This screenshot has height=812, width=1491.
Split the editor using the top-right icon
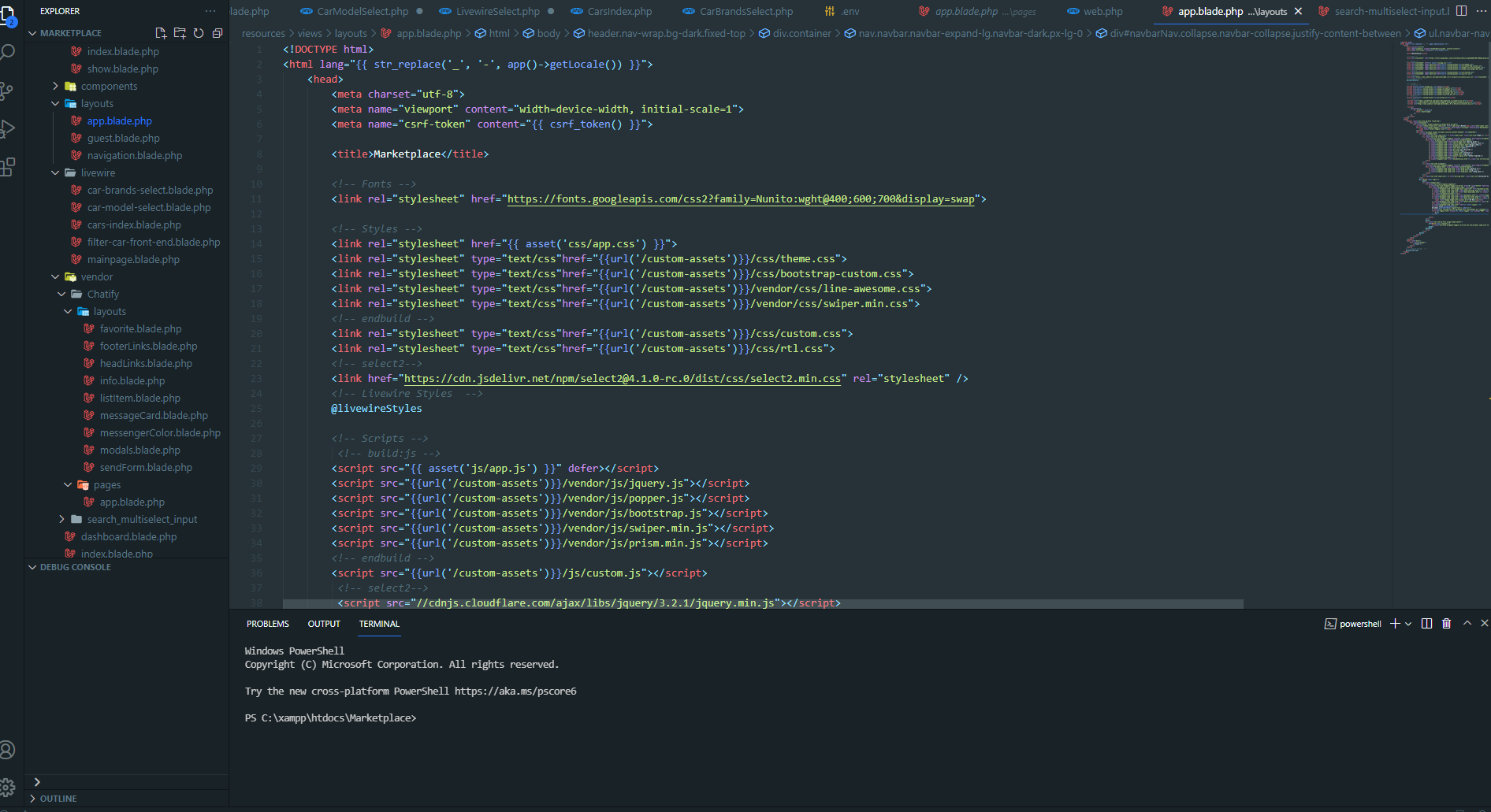tap(1462, 11)
